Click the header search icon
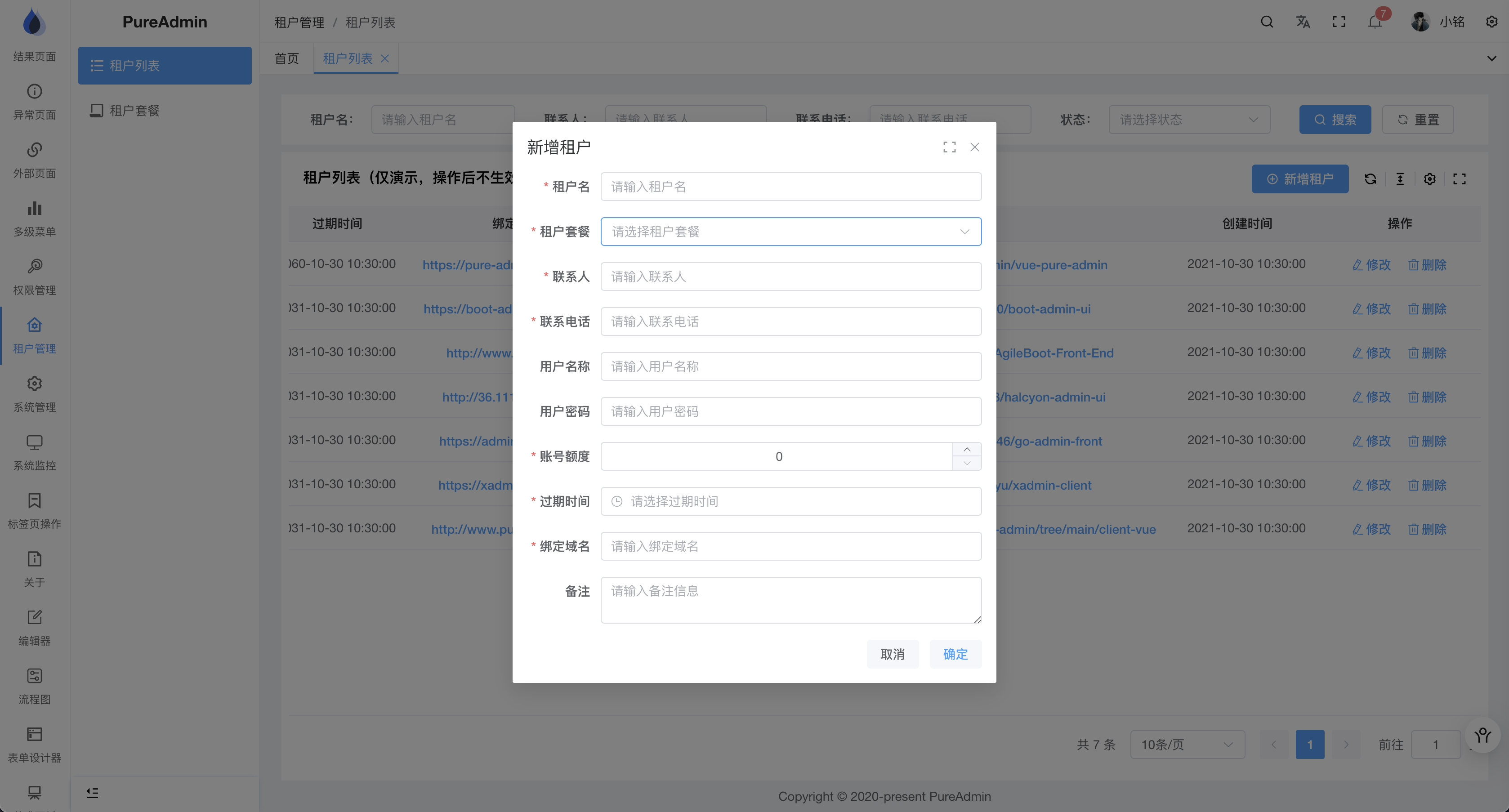 pos(1267,22)
